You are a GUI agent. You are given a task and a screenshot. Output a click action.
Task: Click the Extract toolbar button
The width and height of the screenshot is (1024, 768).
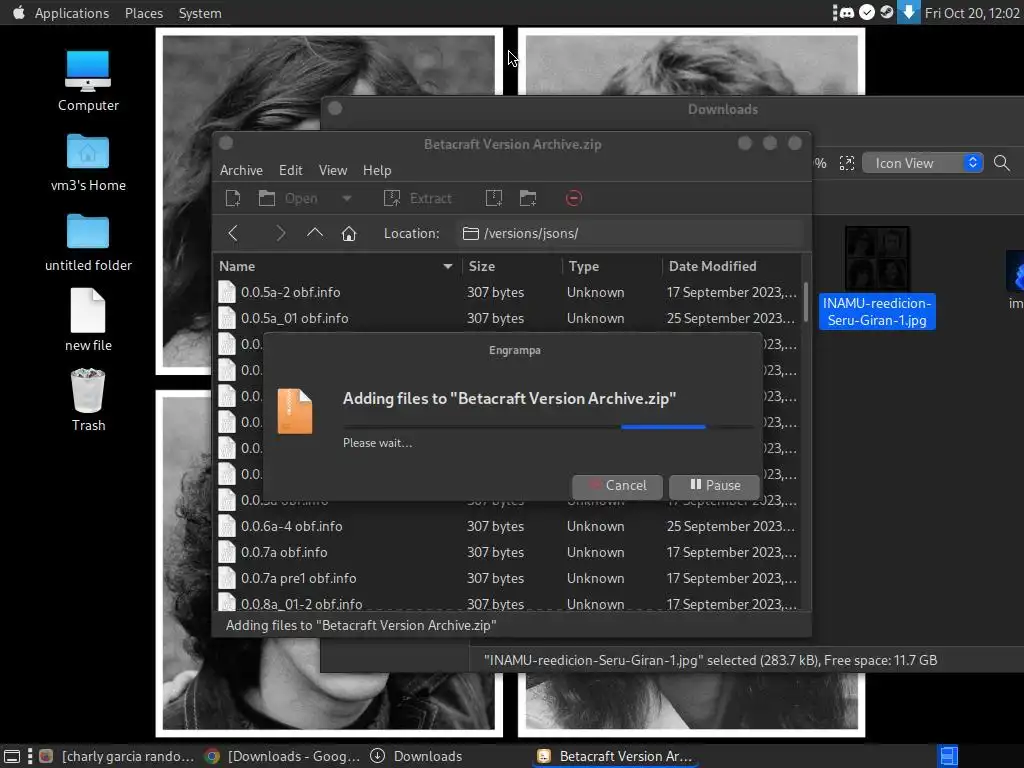click(x=418, y=198)
